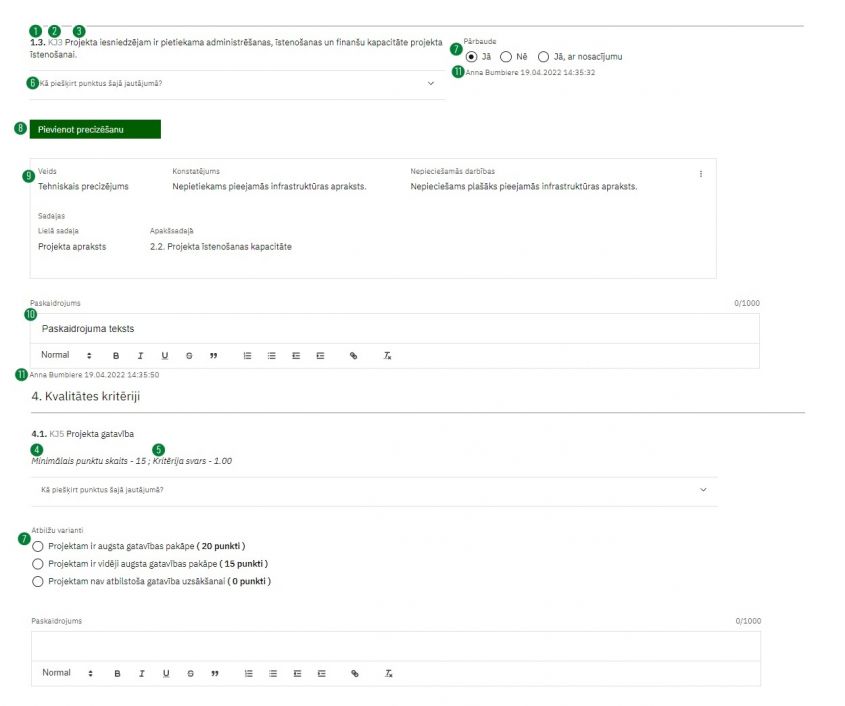Click the Projekta apraksts section value
Viewport: 845px width, 706px height.
[72, 247]
